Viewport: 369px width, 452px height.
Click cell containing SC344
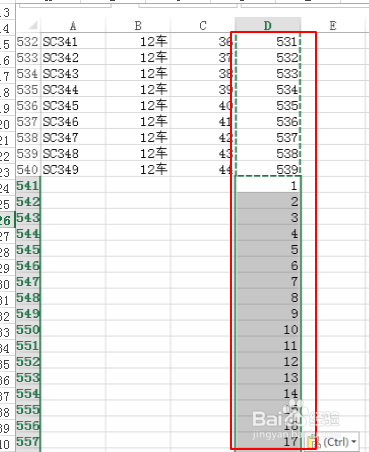point(73,89)
